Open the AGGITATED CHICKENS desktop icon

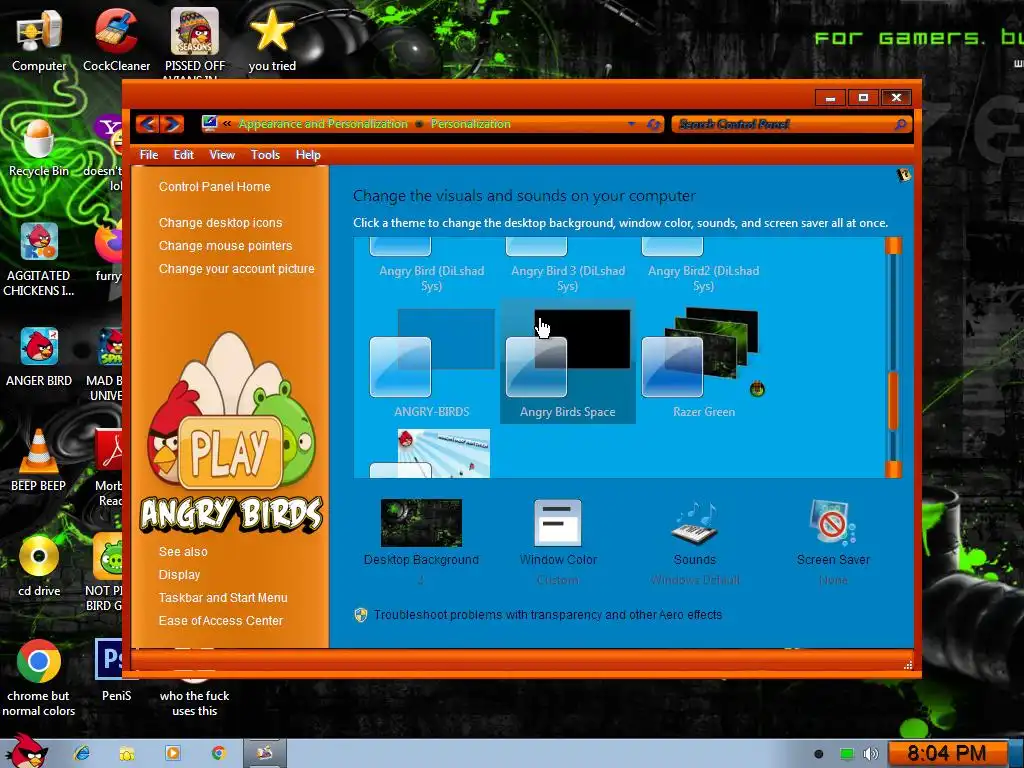[x=39, y=259]
